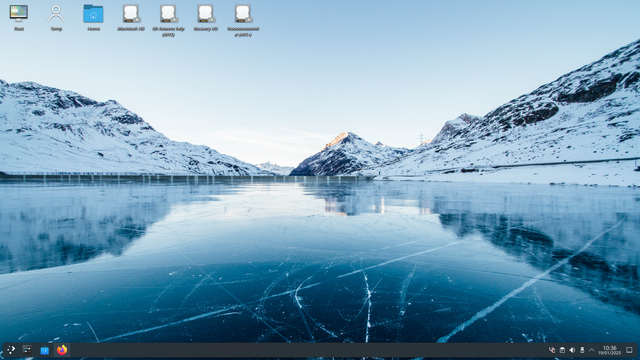
Task: Open the network connections tray icon
Action: click(x=552, y=350)
